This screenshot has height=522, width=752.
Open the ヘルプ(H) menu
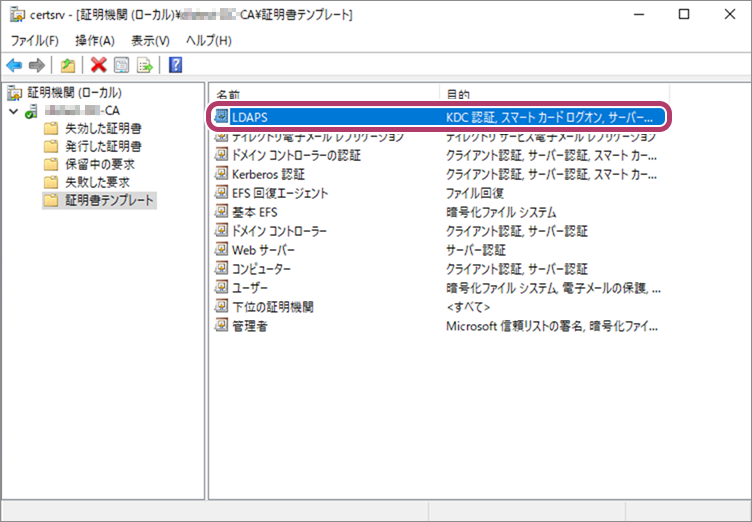[209, 41]
